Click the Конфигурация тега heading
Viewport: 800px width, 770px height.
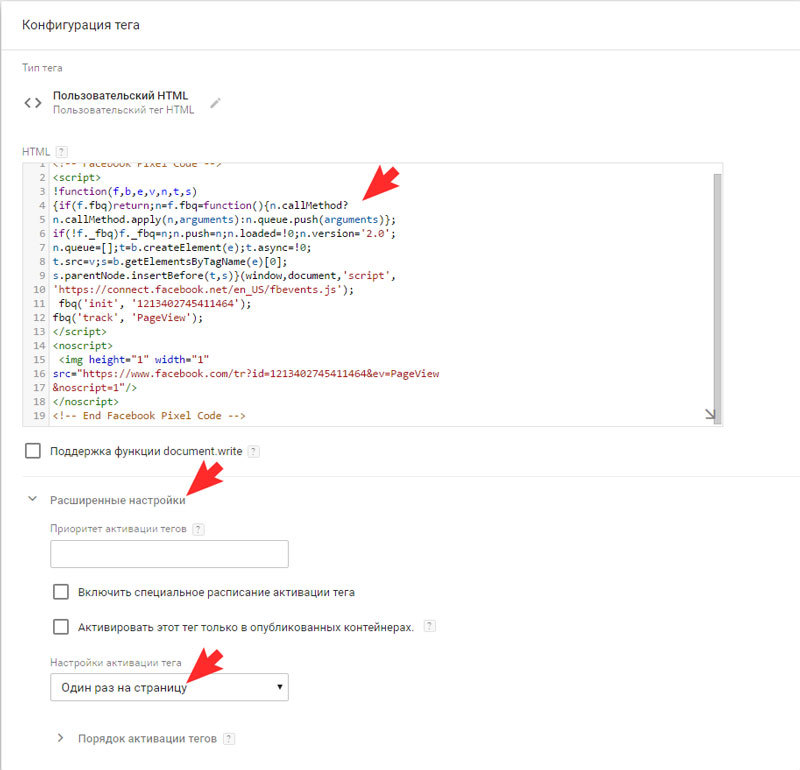pos(81,25)
